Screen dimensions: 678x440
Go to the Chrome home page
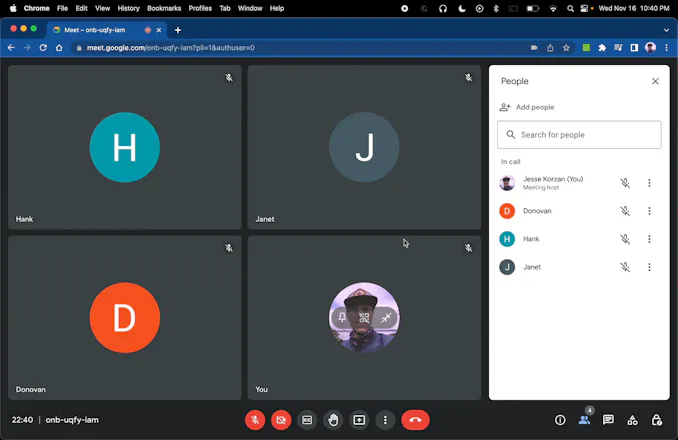click(59, 48)
